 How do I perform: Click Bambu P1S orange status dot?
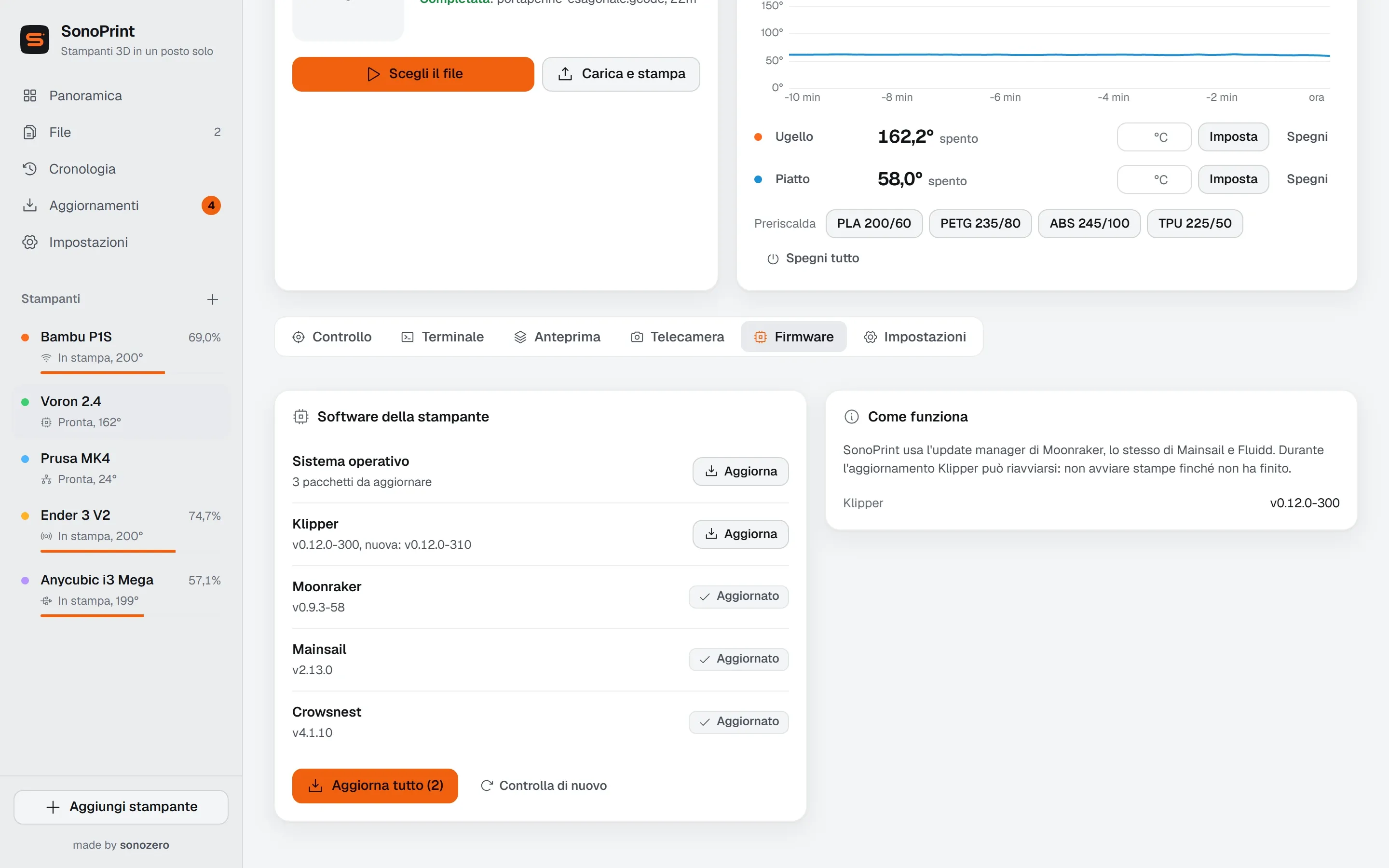tap(25, 338)
